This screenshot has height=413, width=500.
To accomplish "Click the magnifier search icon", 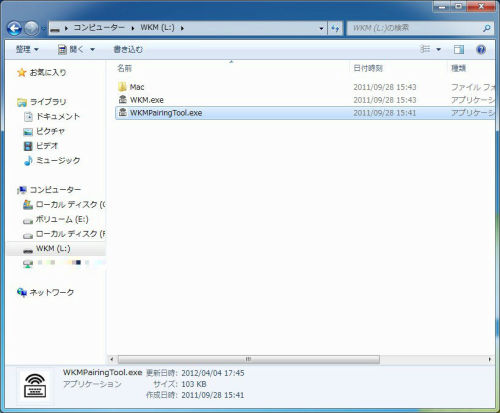I will pyautogui.click(x=487, y=28).
